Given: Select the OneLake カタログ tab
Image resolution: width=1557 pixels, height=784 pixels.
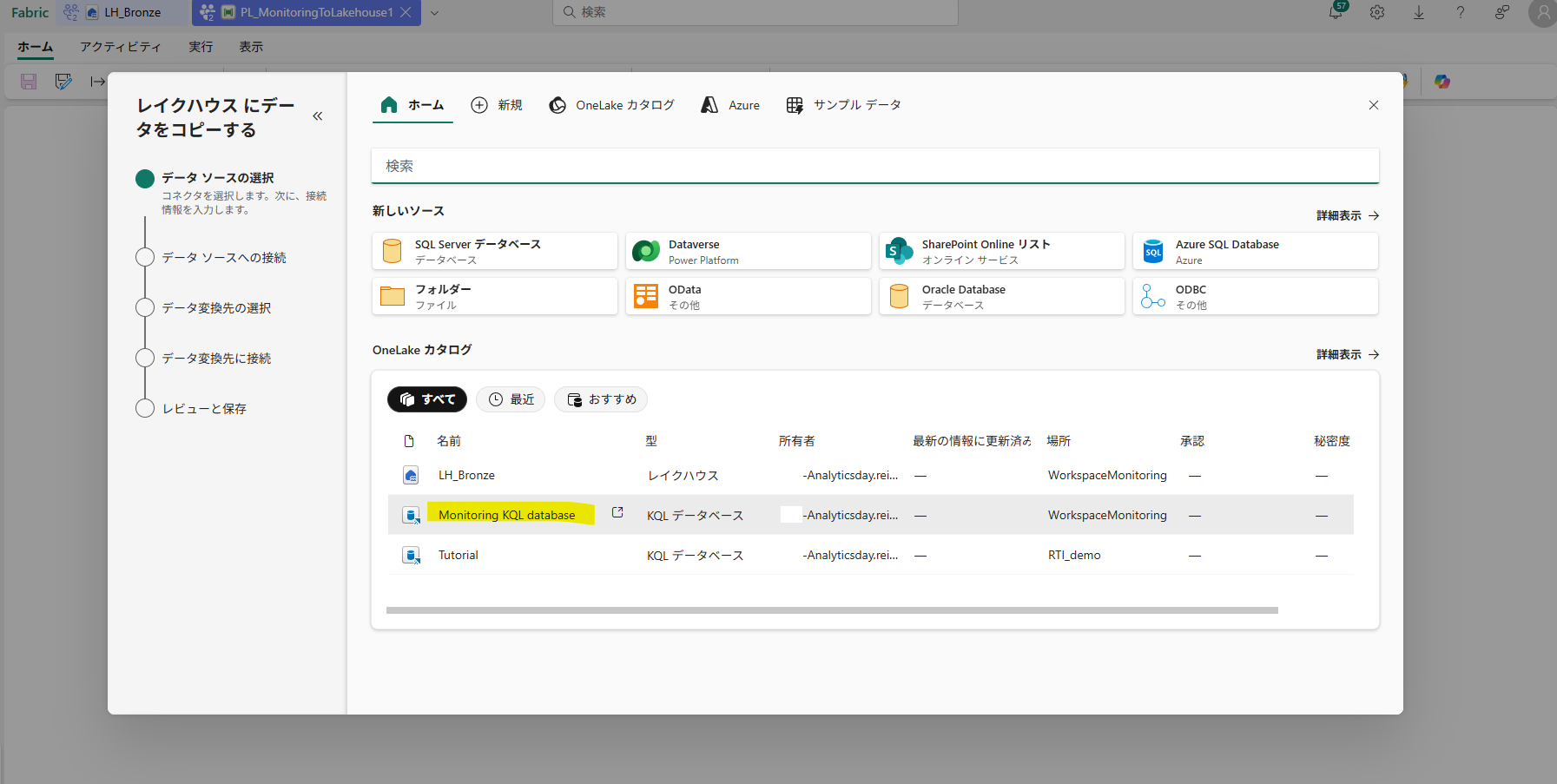Looking at the screenshot, I should tap(611, 105).
